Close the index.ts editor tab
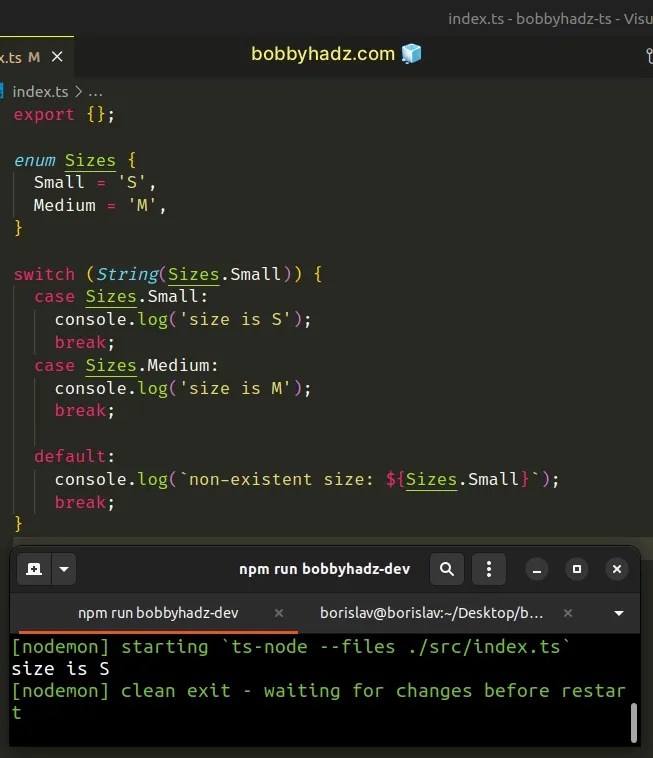 coord(57,57)
